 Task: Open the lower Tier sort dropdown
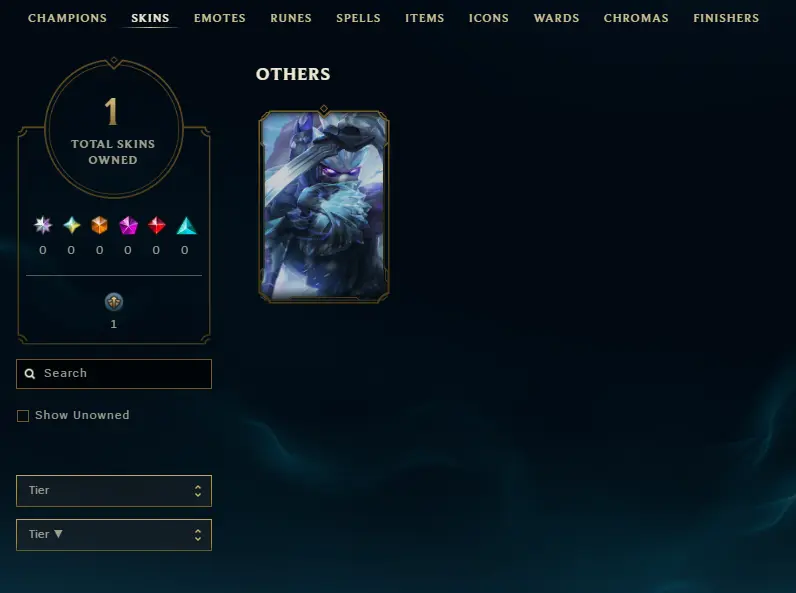click(x=114, y=535)
